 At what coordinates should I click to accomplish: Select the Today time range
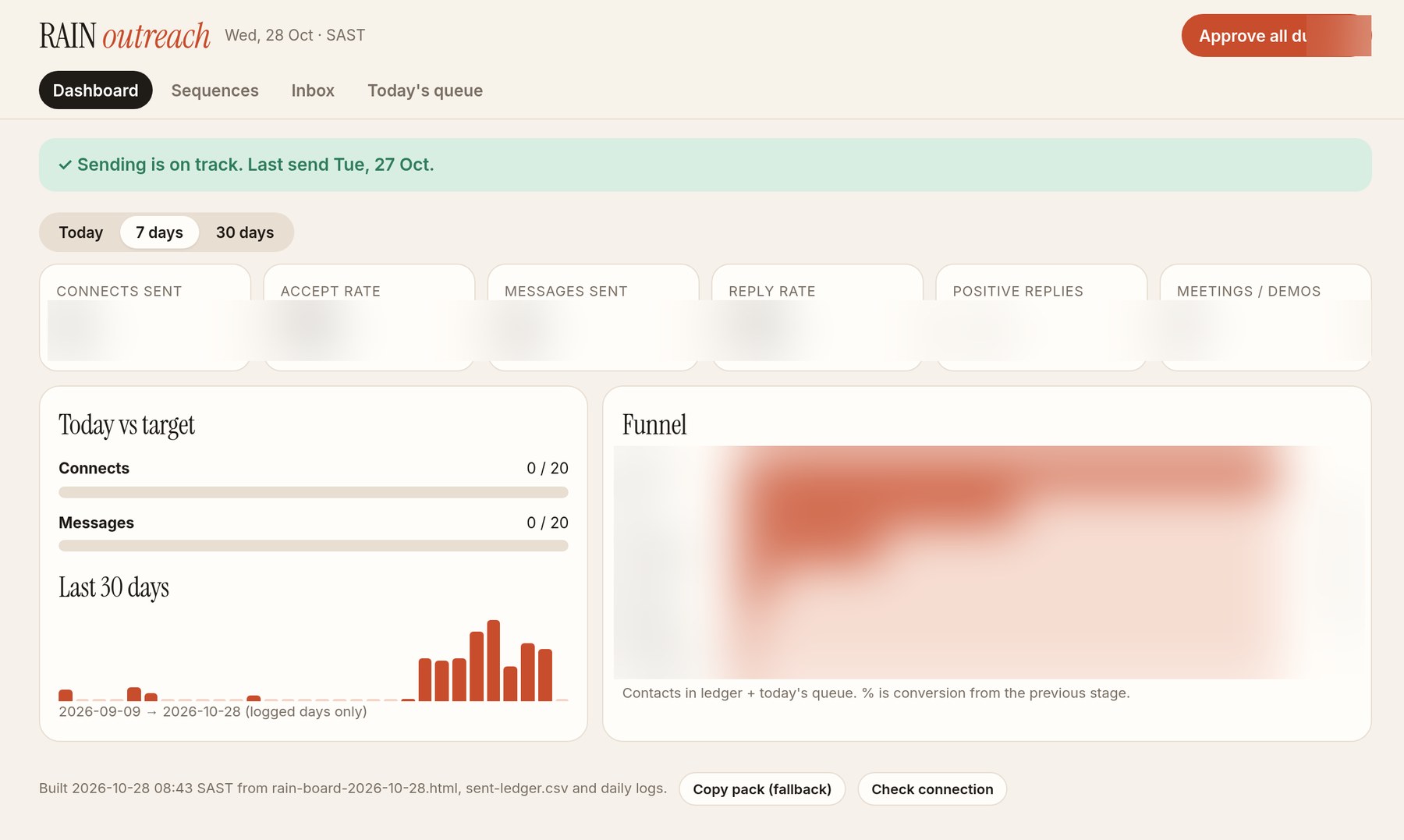(x=80, y=232)
